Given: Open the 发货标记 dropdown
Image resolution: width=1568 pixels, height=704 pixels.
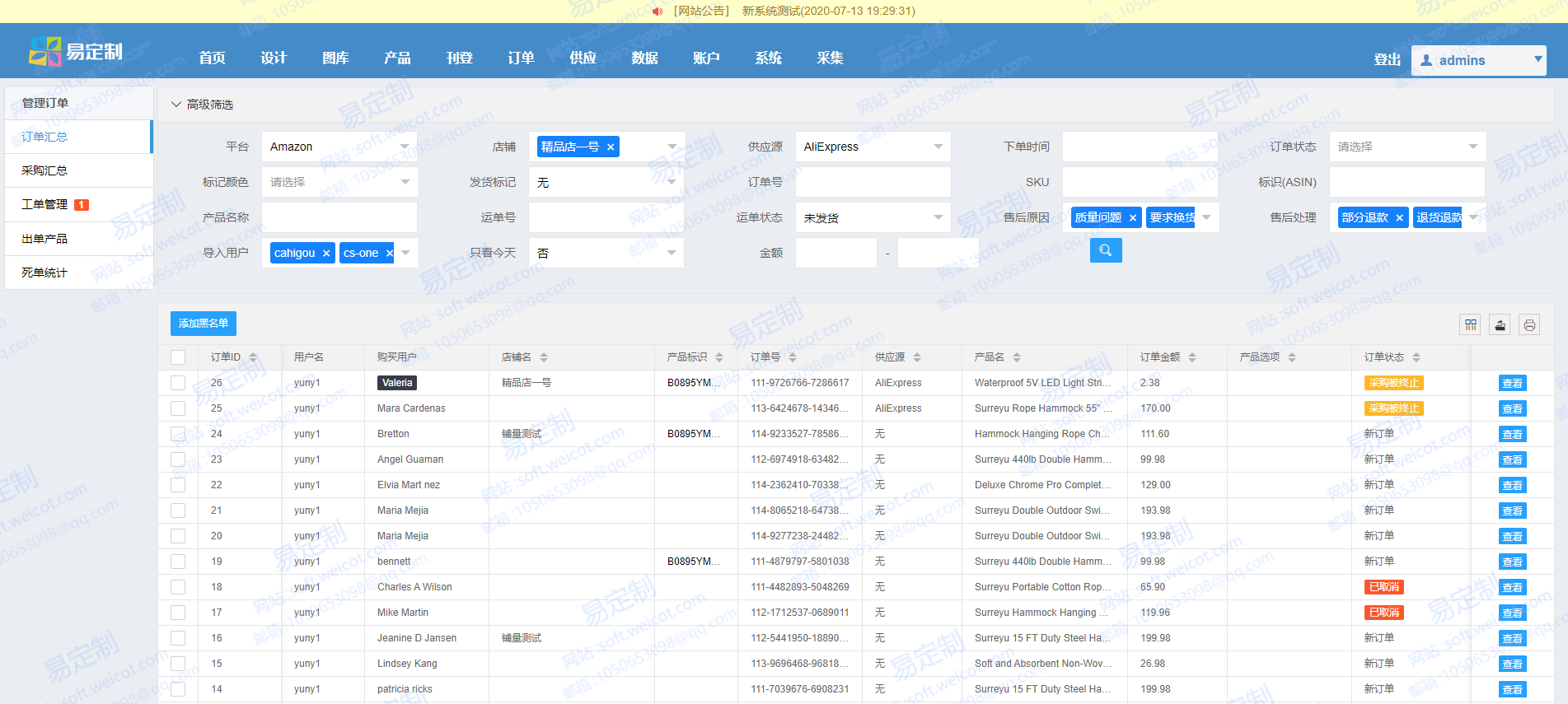Looking at the screenshot, I should (606, 182).
